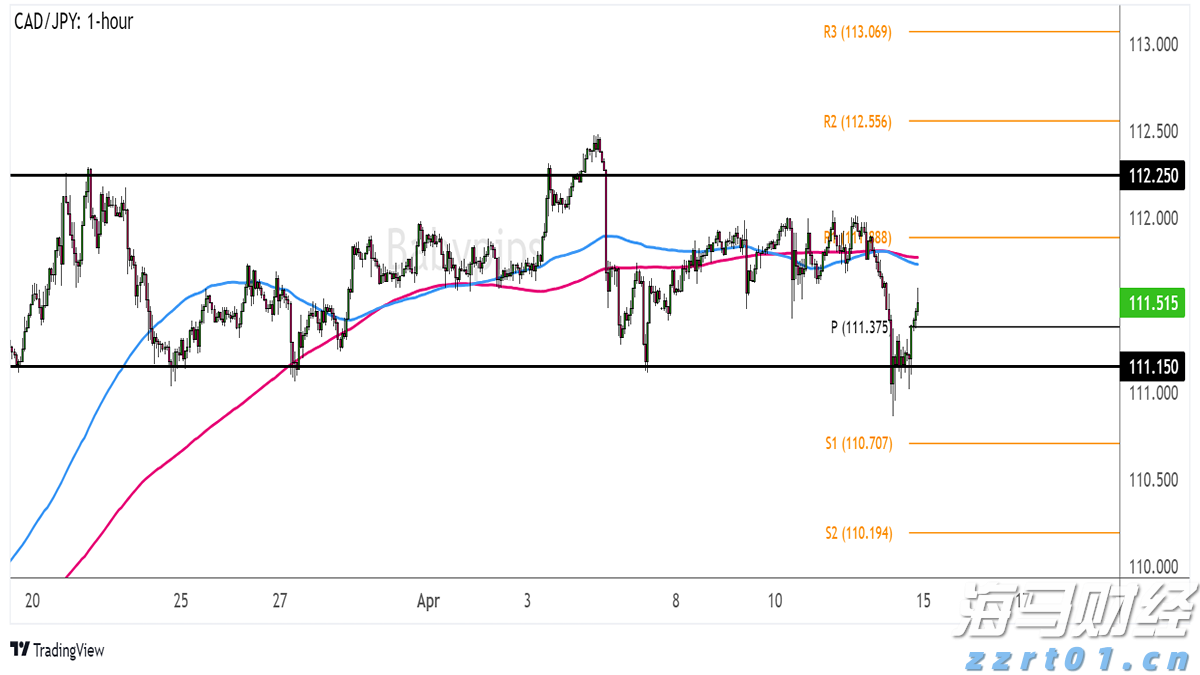Click the 112.500 price axis label
1200x675 pixels.
pyautogui.click(x=1153, y=132)
